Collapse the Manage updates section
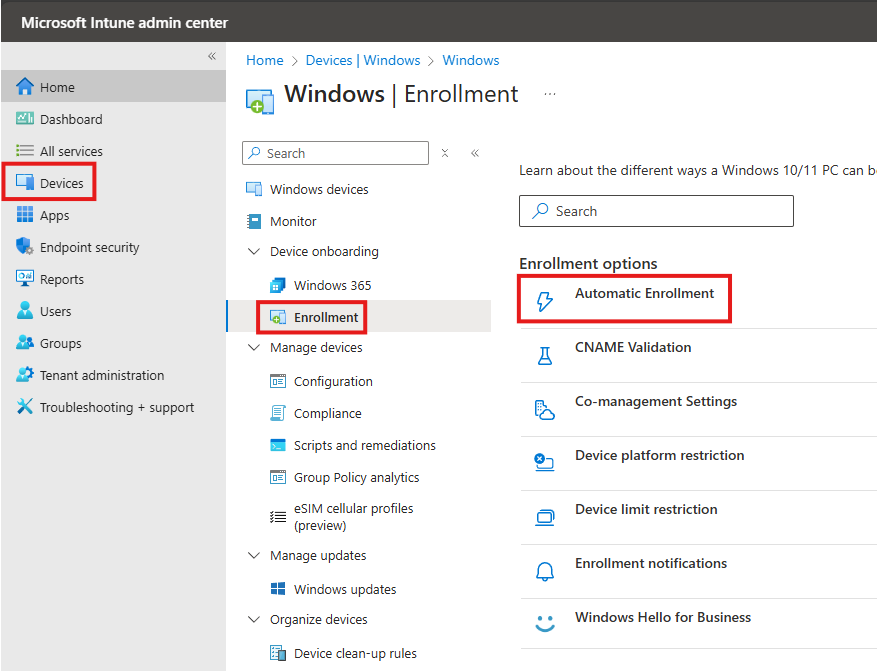Screen dimensions: 877x671 pyautogui.click(x=254, y=555)
